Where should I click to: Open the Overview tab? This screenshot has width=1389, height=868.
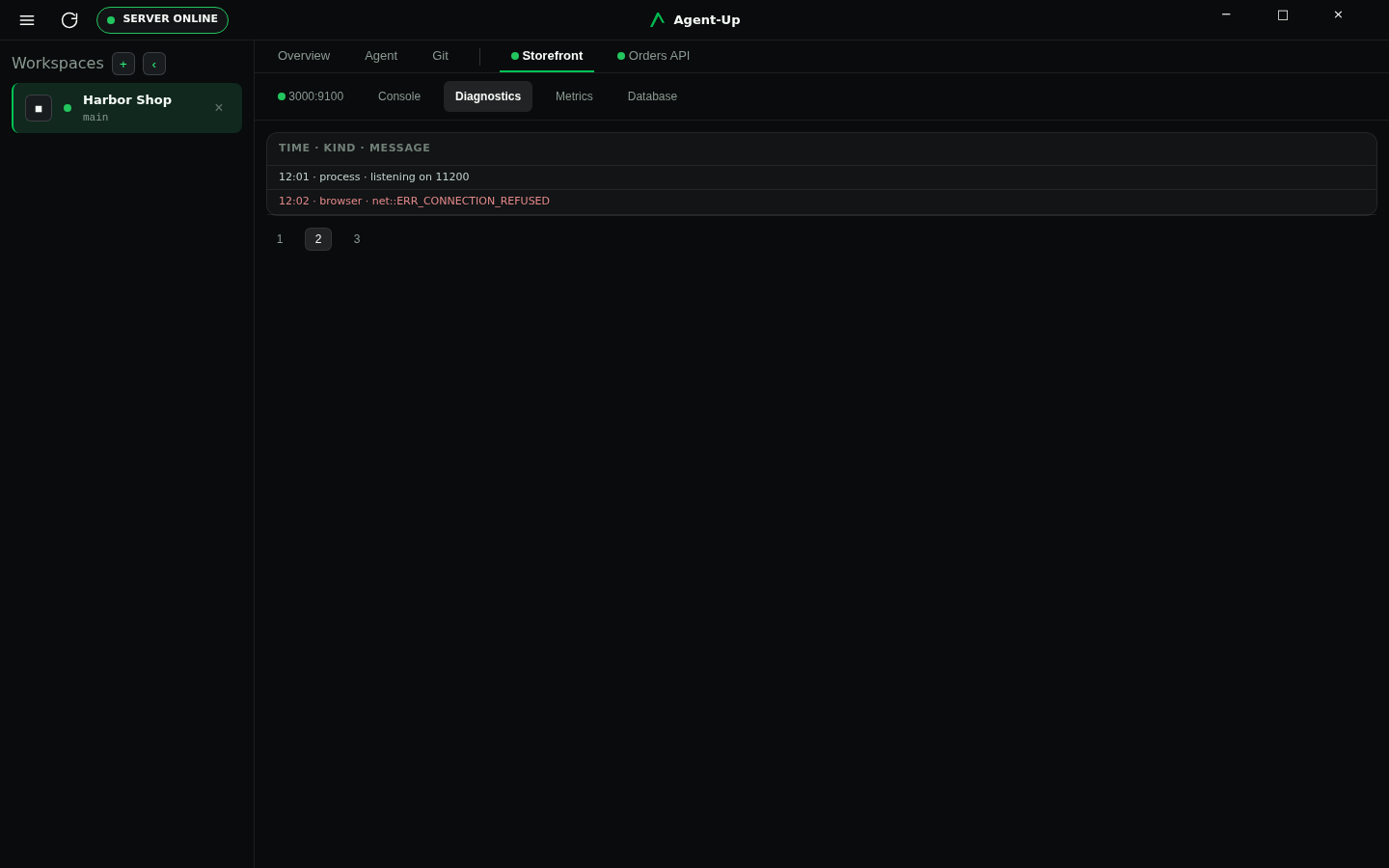click(304, 56)
